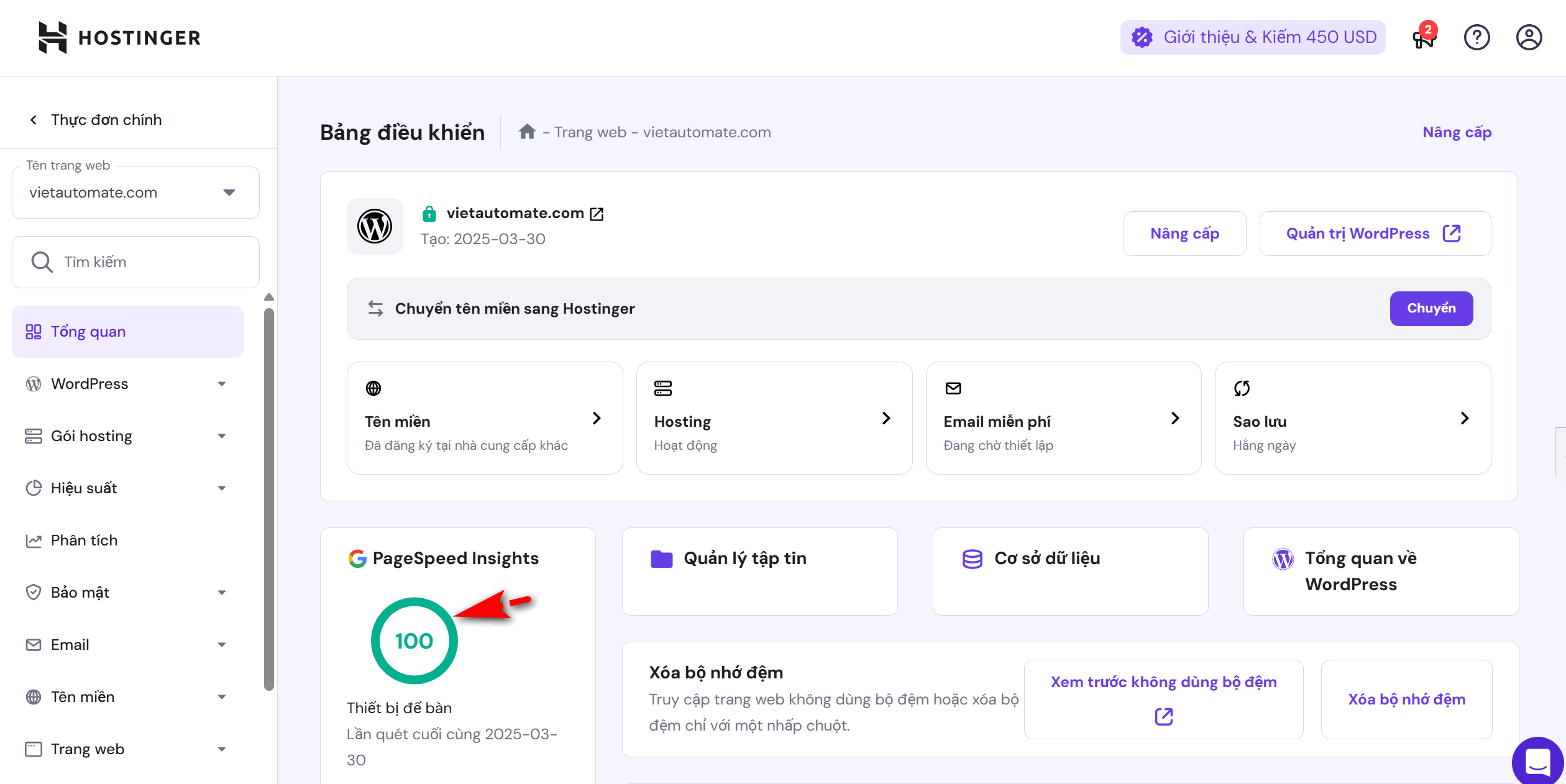The width and height of the screenshot is (1566, 784).
Task: Click the Trang web window icon
Action: (34, 749)
